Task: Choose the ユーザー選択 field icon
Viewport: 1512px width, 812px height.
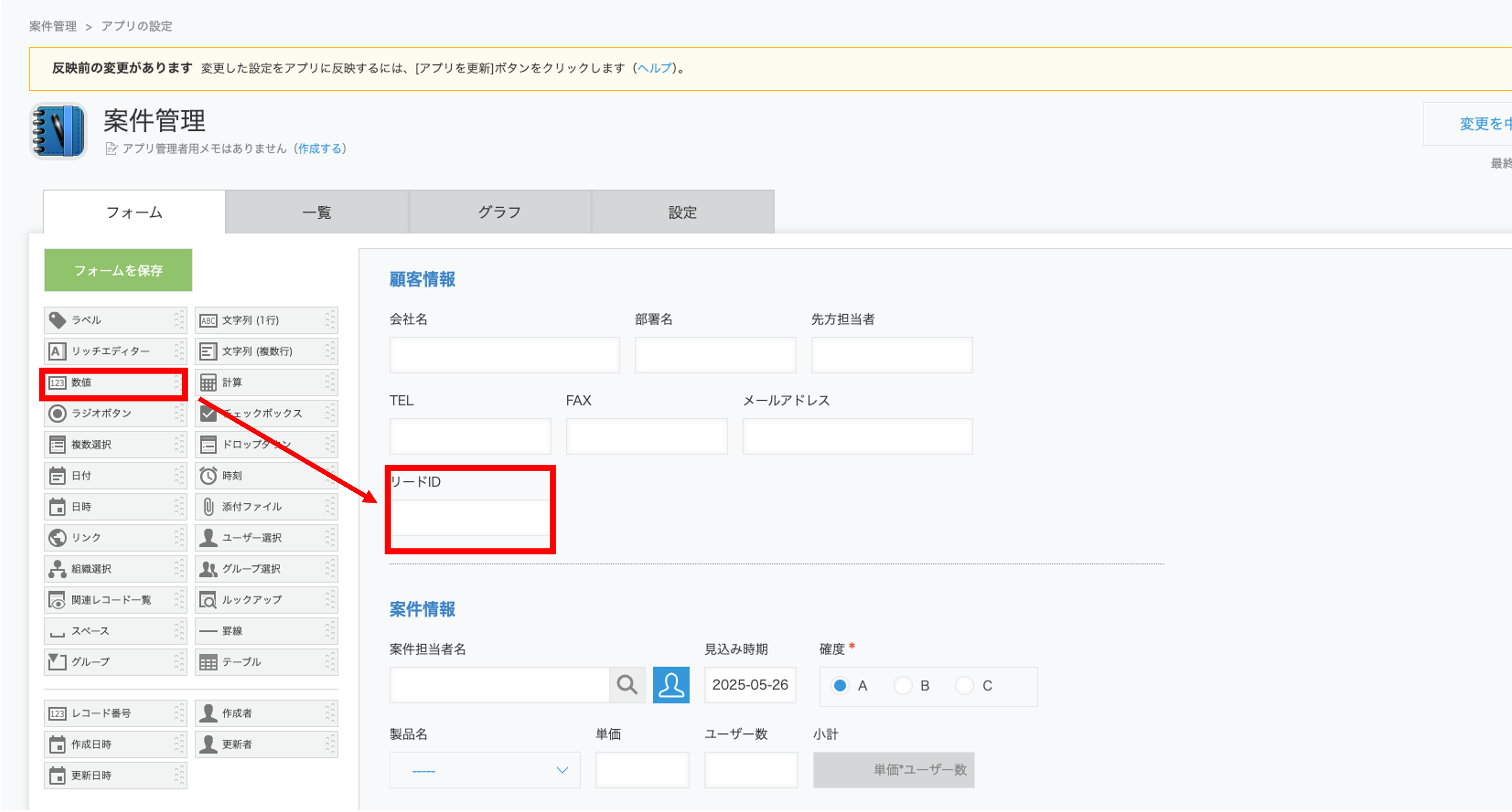Action: point(208,538)
